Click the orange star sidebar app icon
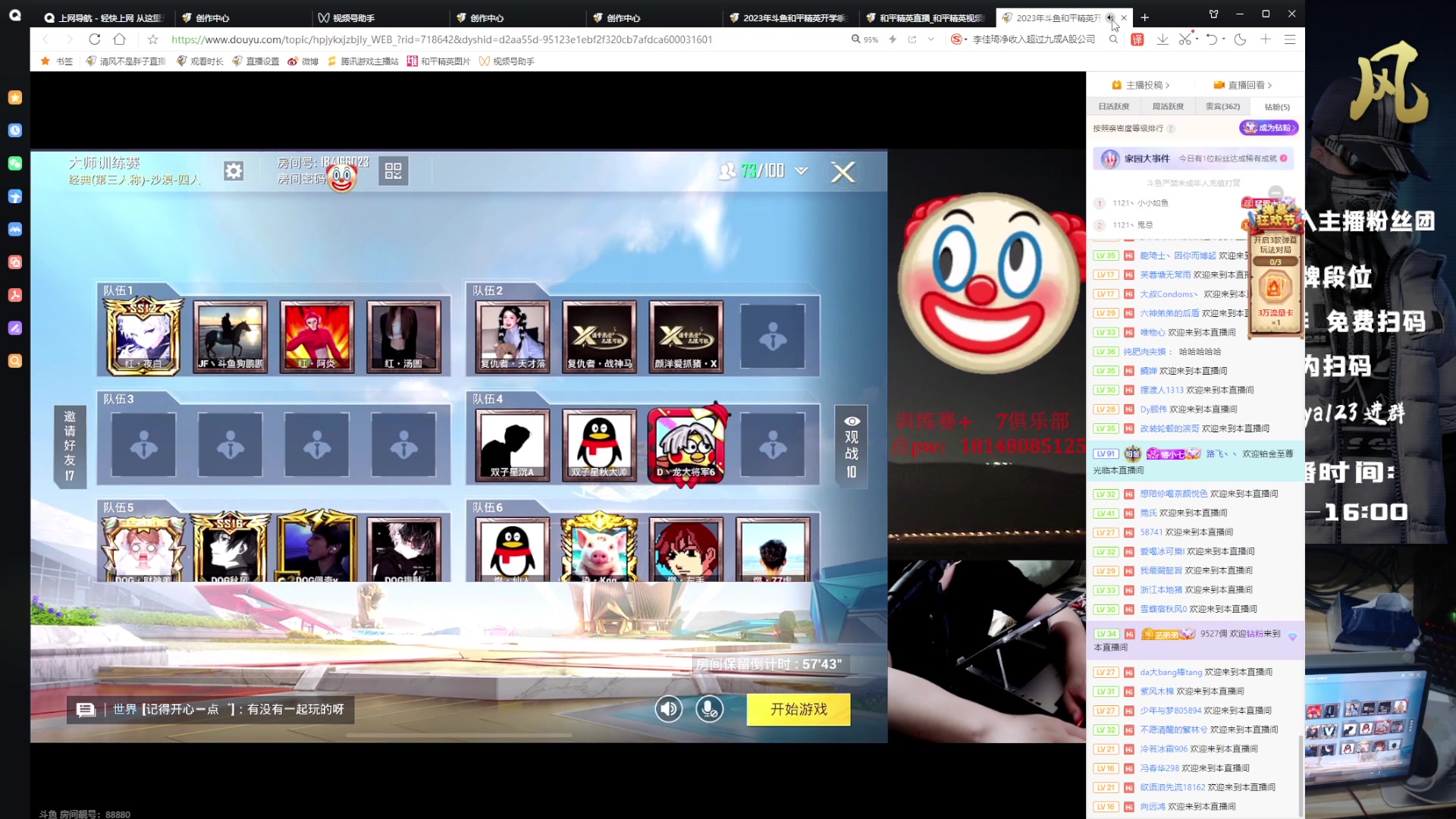The image size is (1456, 819). click(x=14, y=97)
